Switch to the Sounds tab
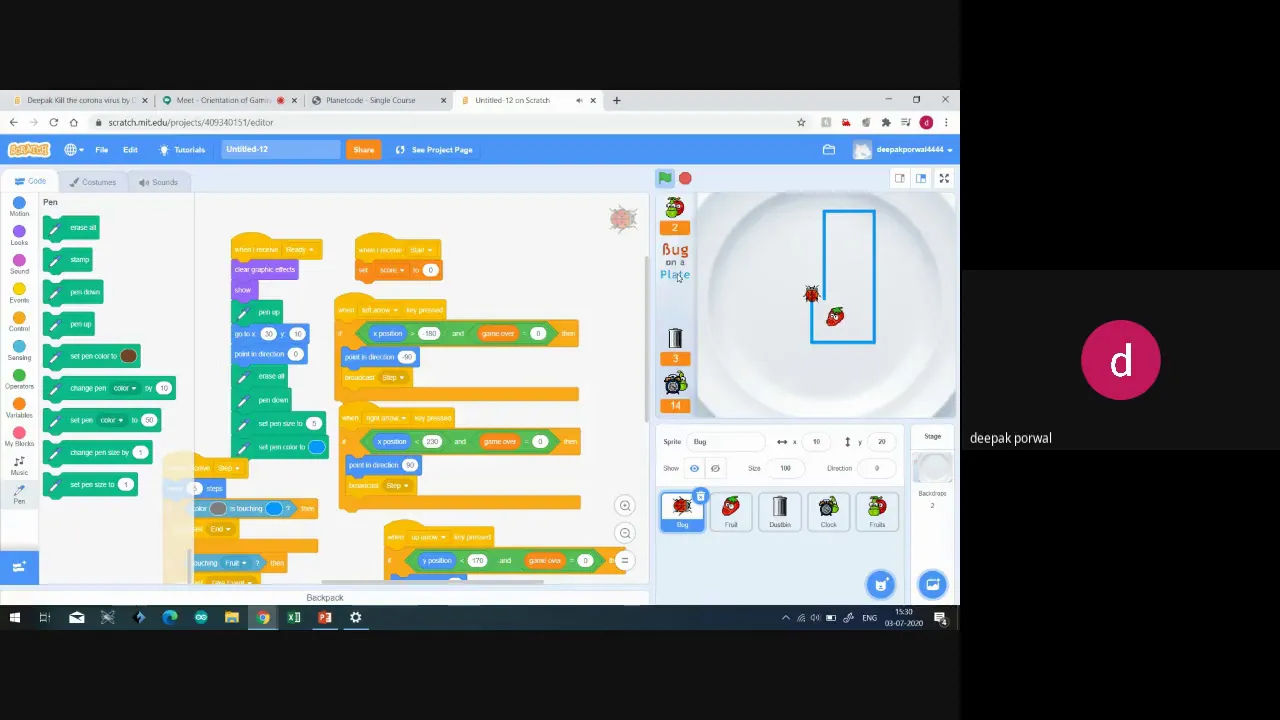The width and height of the screenshot is (1280, 720). coord(158,182)
